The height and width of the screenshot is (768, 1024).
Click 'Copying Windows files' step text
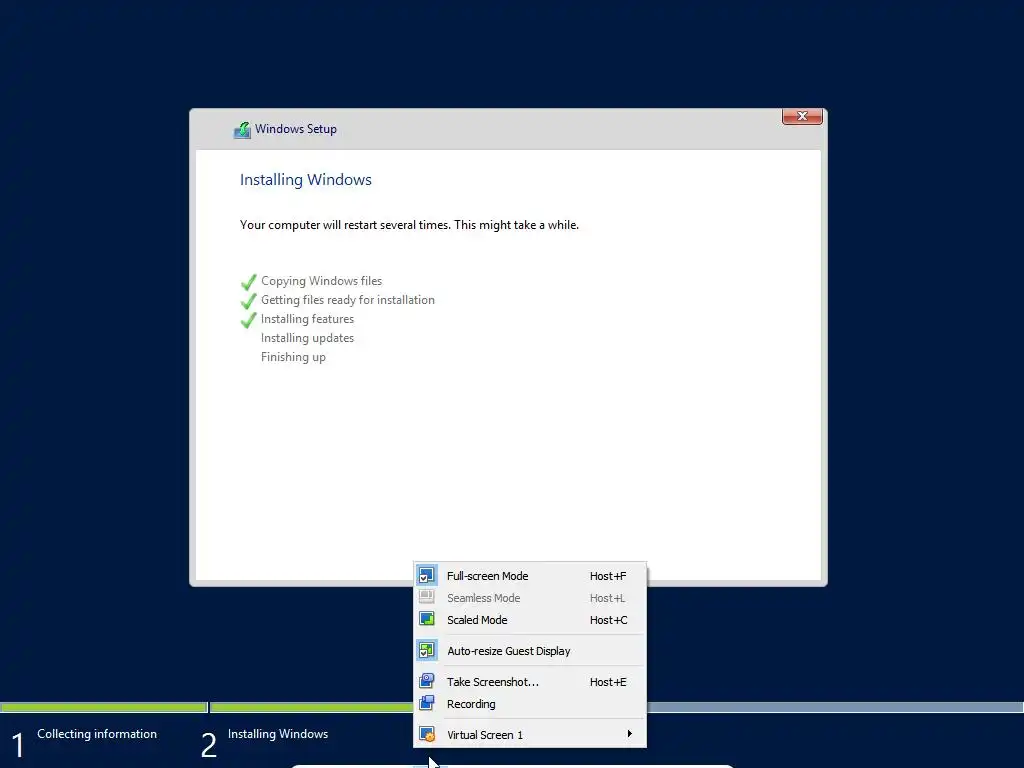coord(321,281)
